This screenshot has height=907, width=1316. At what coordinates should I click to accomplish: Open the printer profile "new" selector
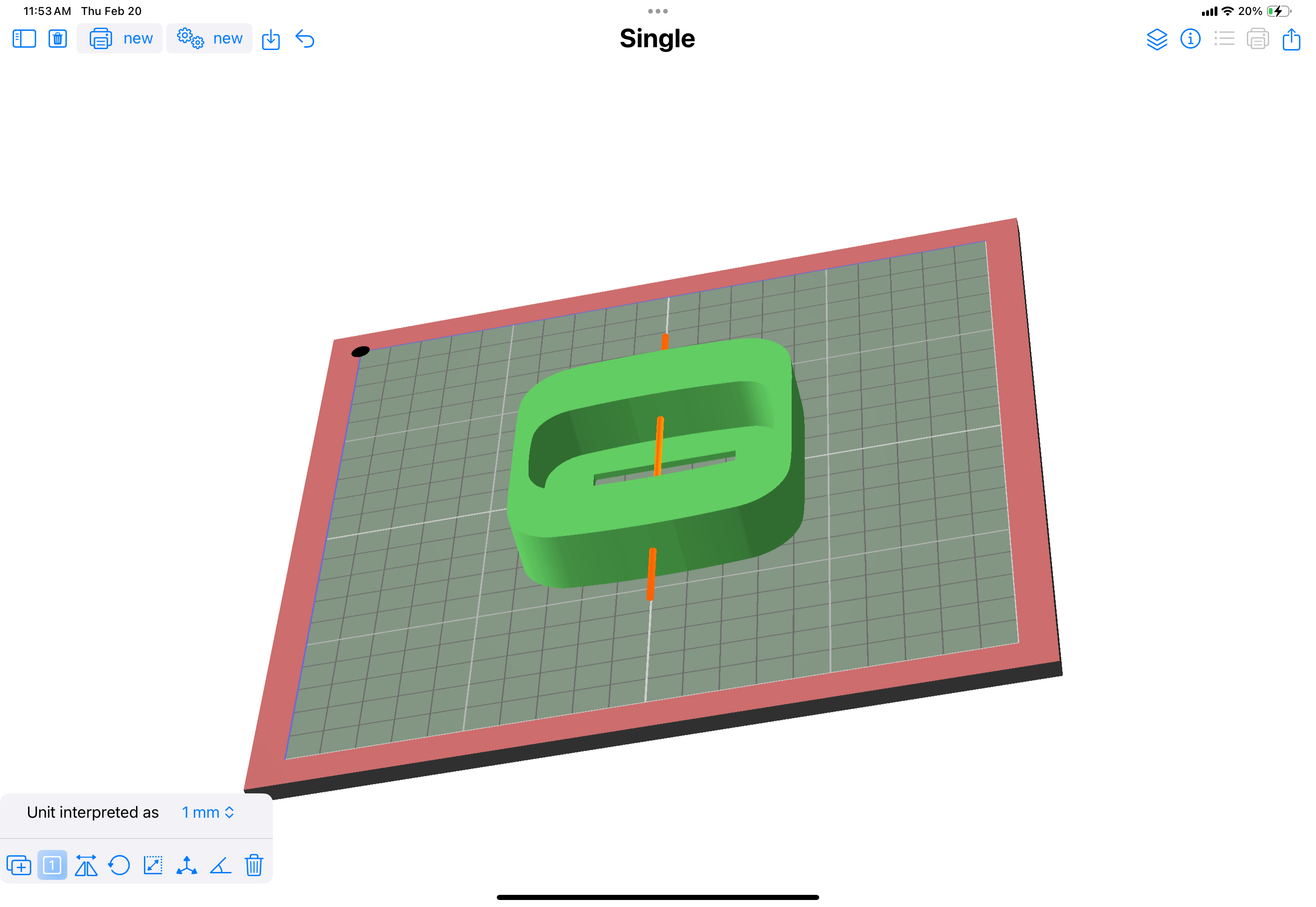pos(120,39)
